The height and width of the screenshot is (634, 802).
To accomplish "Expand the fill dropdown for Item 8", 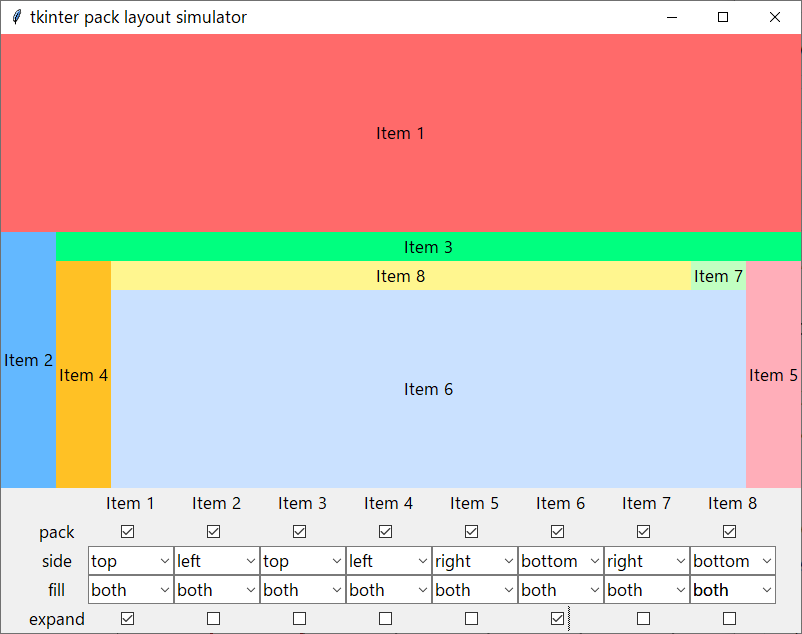I will pyautogui.click(x=732, y=590).
